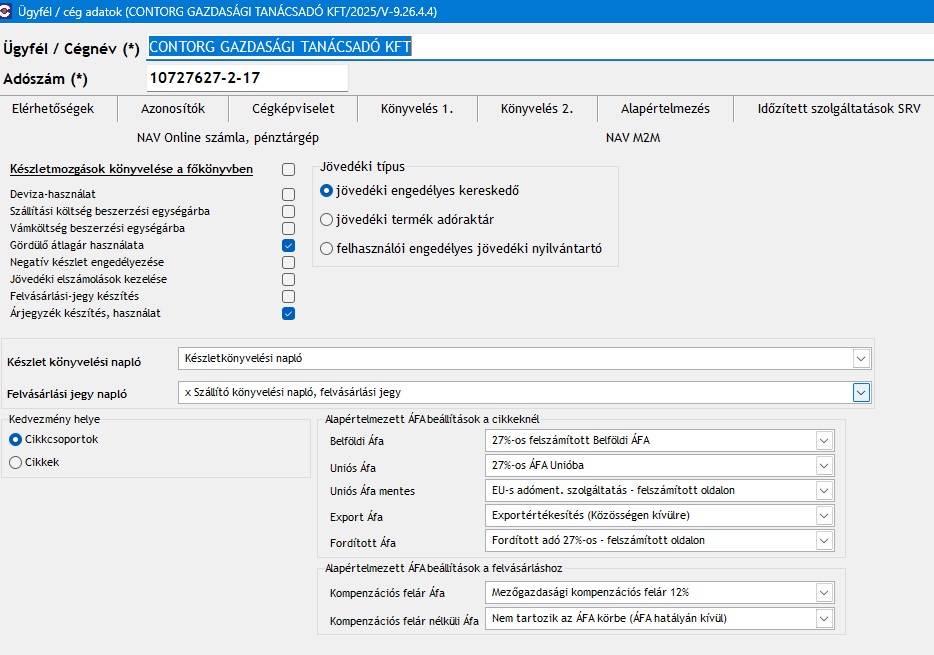This screenshot has height=655, width=934.
Task: Click Fordított adó 27%-os value
Action: [x=598, y=540]
